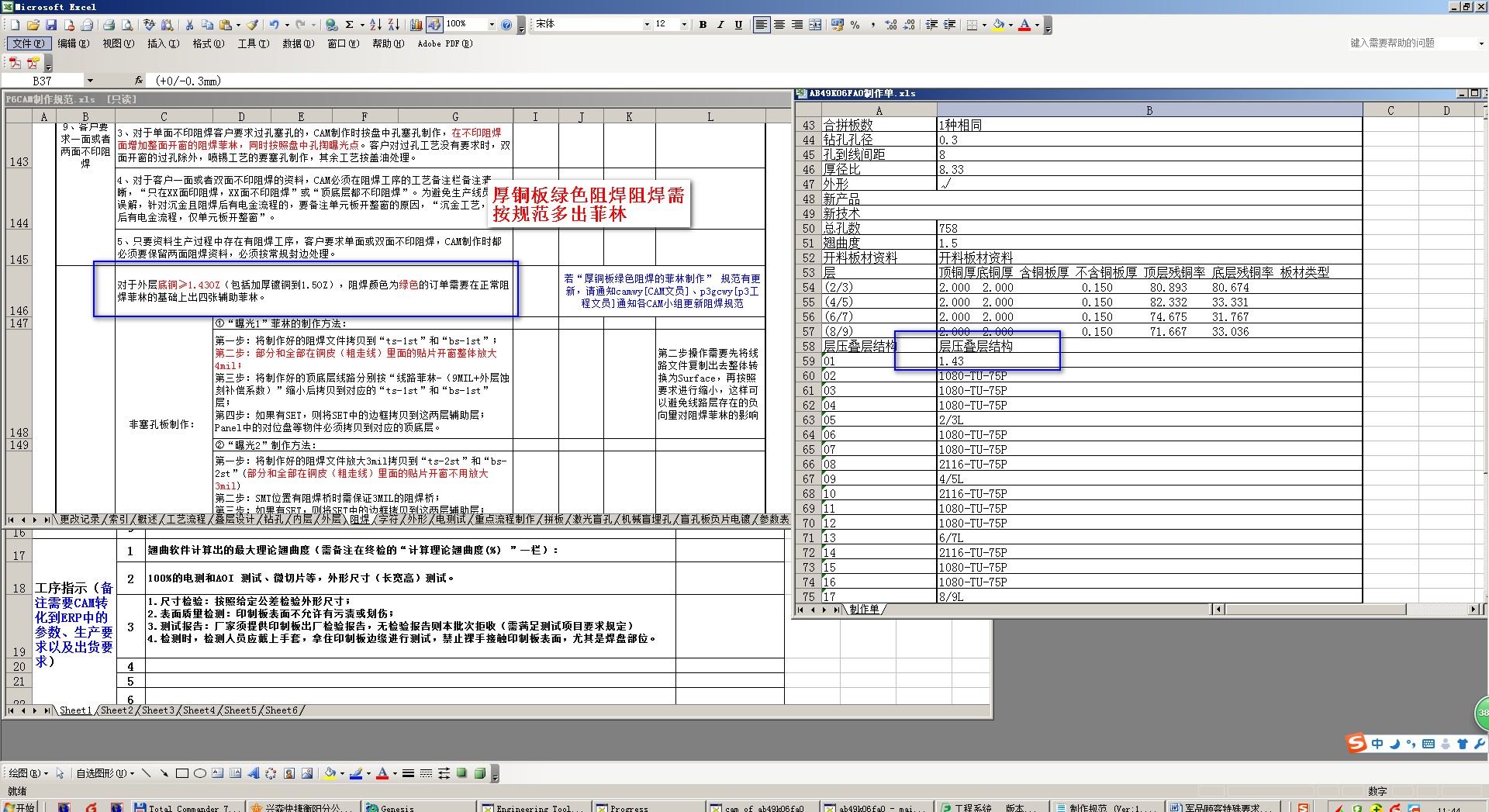Pick font color red A in formatting toolbar

(x=1024, y=25)
